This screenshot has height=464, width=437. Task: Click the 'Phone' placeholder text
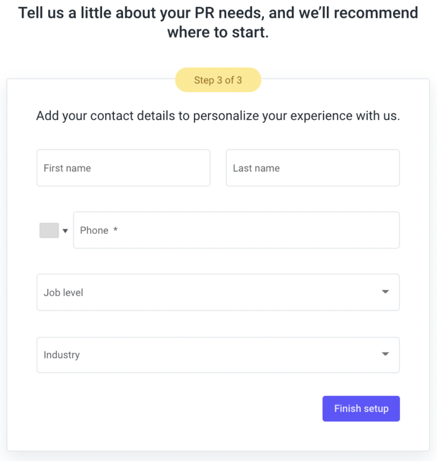pyautogui.click(x=94, y=230)
